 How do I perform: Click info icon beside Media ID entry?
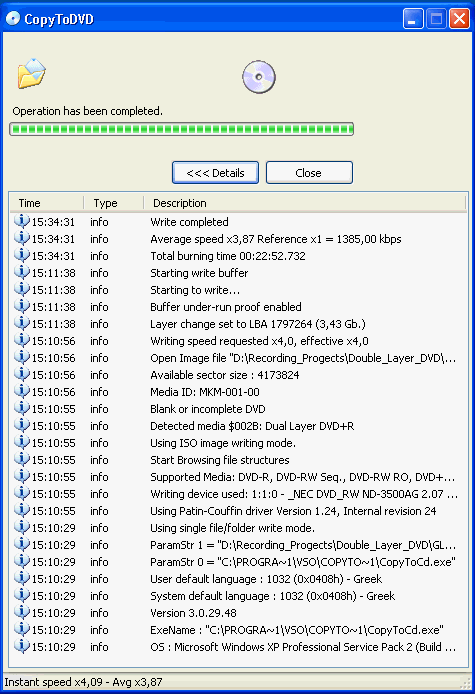21,391
